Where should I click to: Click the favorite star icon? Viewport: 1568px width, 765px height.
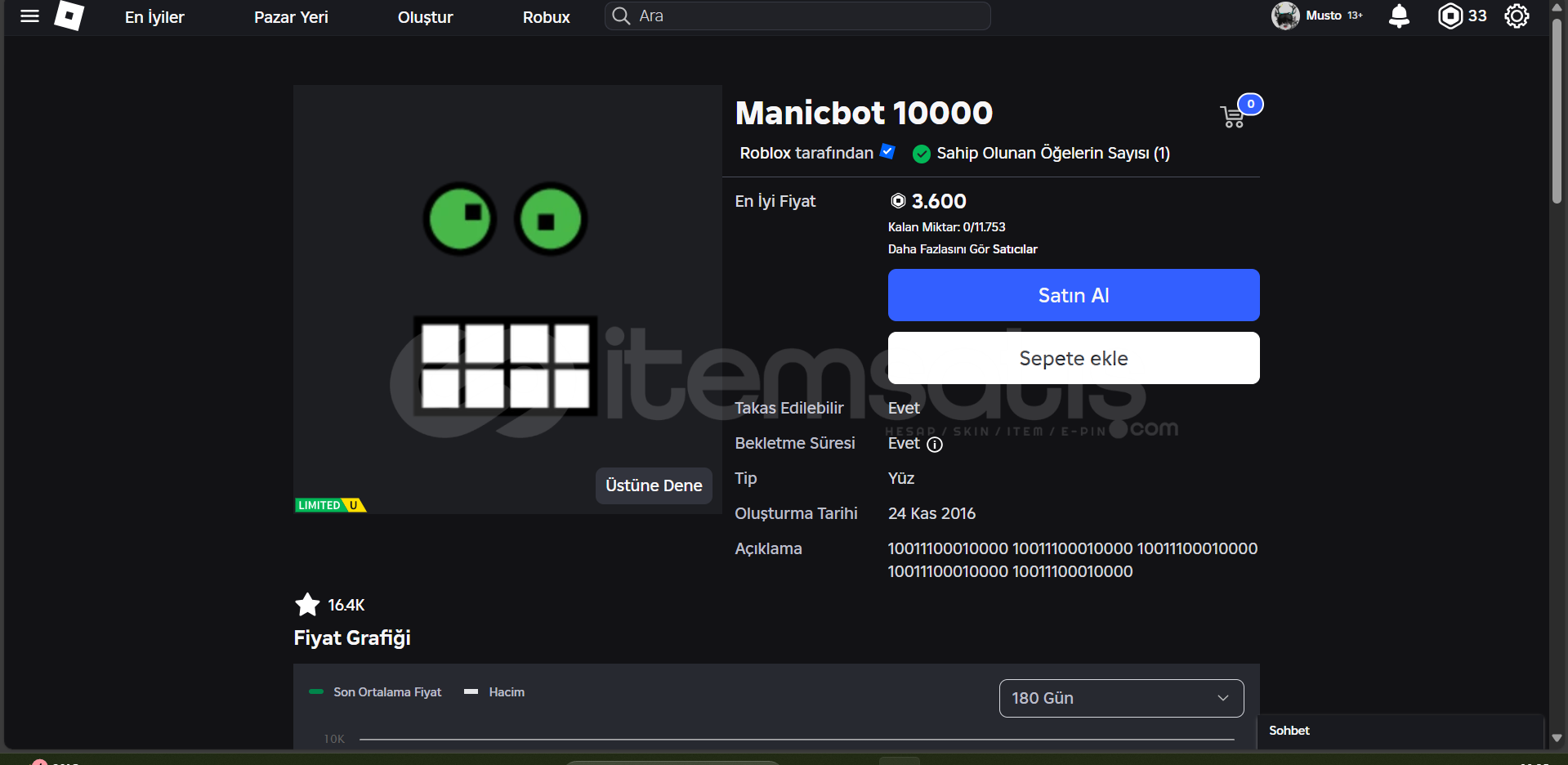coord(307,605)
